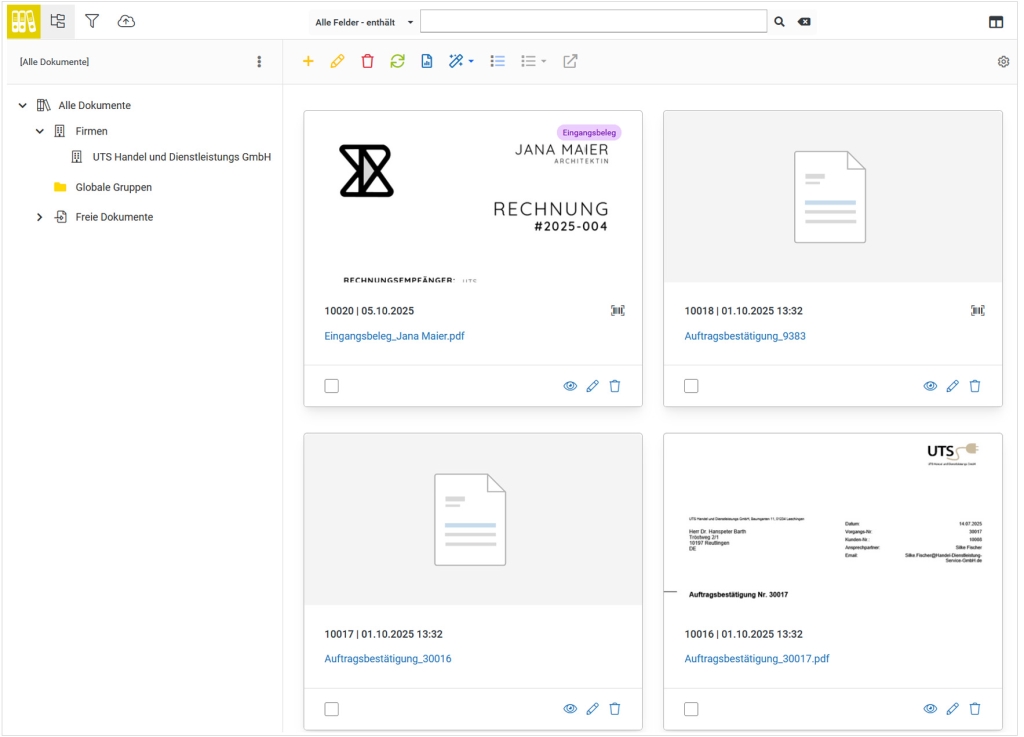
Task: Select UTS Handel und Dienstleistungs GmbH
Action: pyautogui.click(x=181, y=157)
